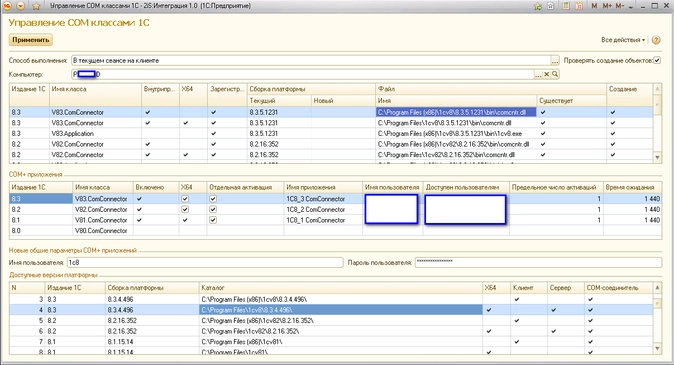Open the calculator icon in title bar
Viewport: 674px width, 365px height.
(x=566, y=6)
